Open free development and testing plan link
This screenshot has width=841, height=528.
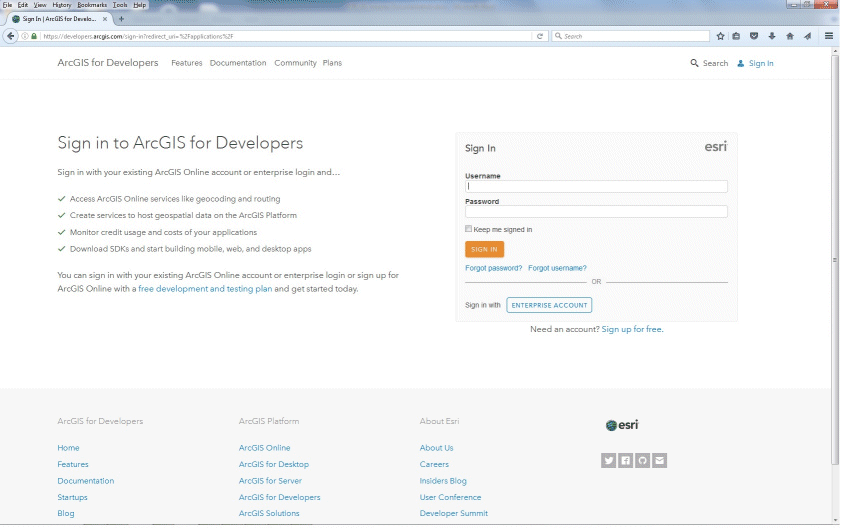click(x=205, y=289)
